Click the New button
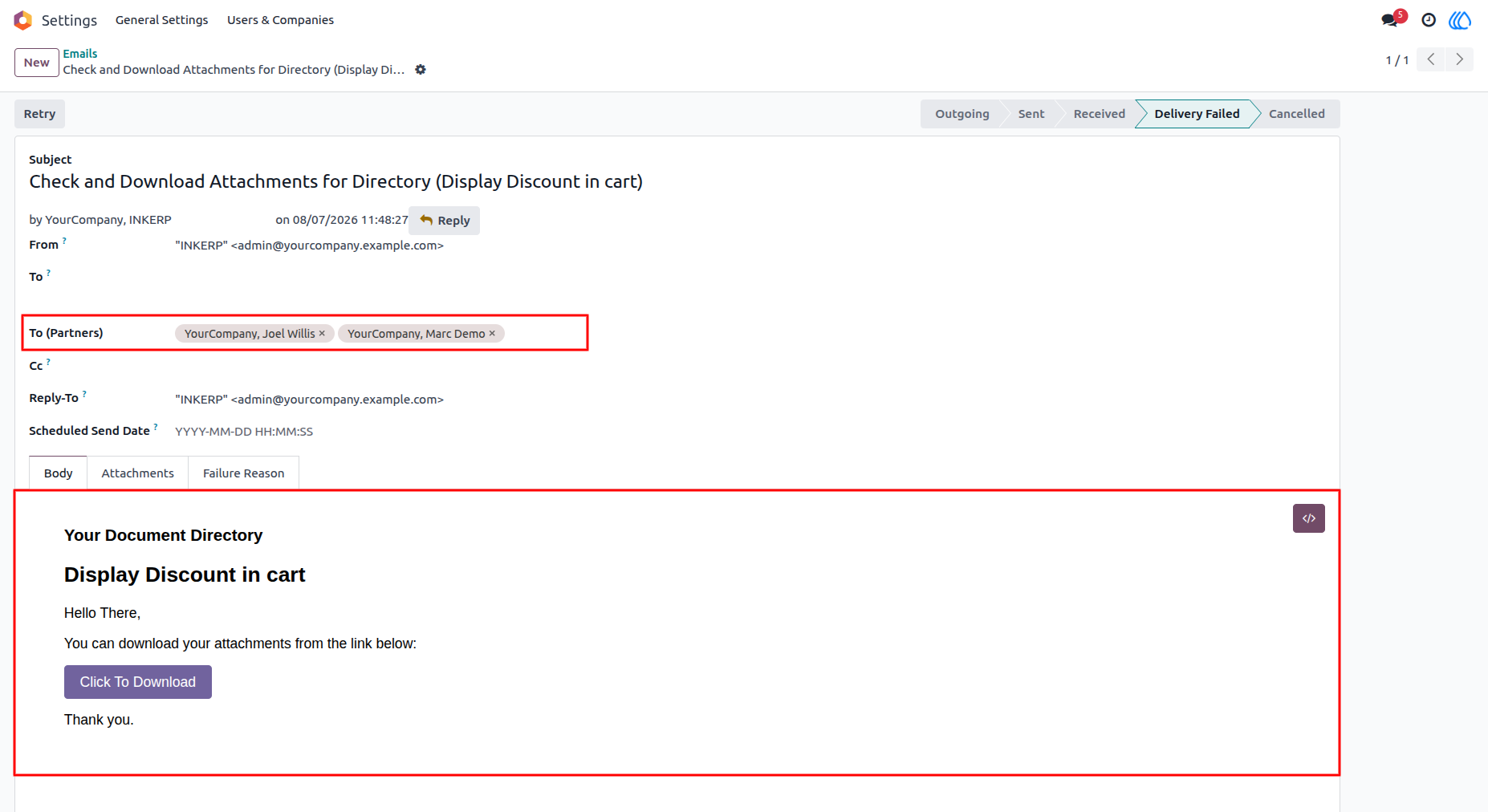1488x812 pixels. click(x=37, y=63)
